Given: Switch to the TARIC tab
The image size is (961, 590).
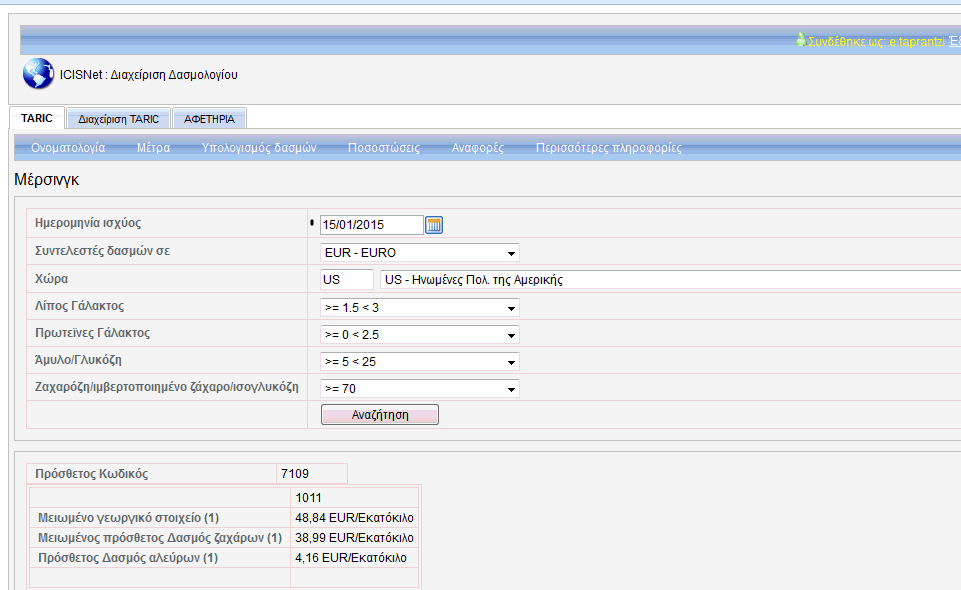Looking at the screenshot, I should point(37,118).
